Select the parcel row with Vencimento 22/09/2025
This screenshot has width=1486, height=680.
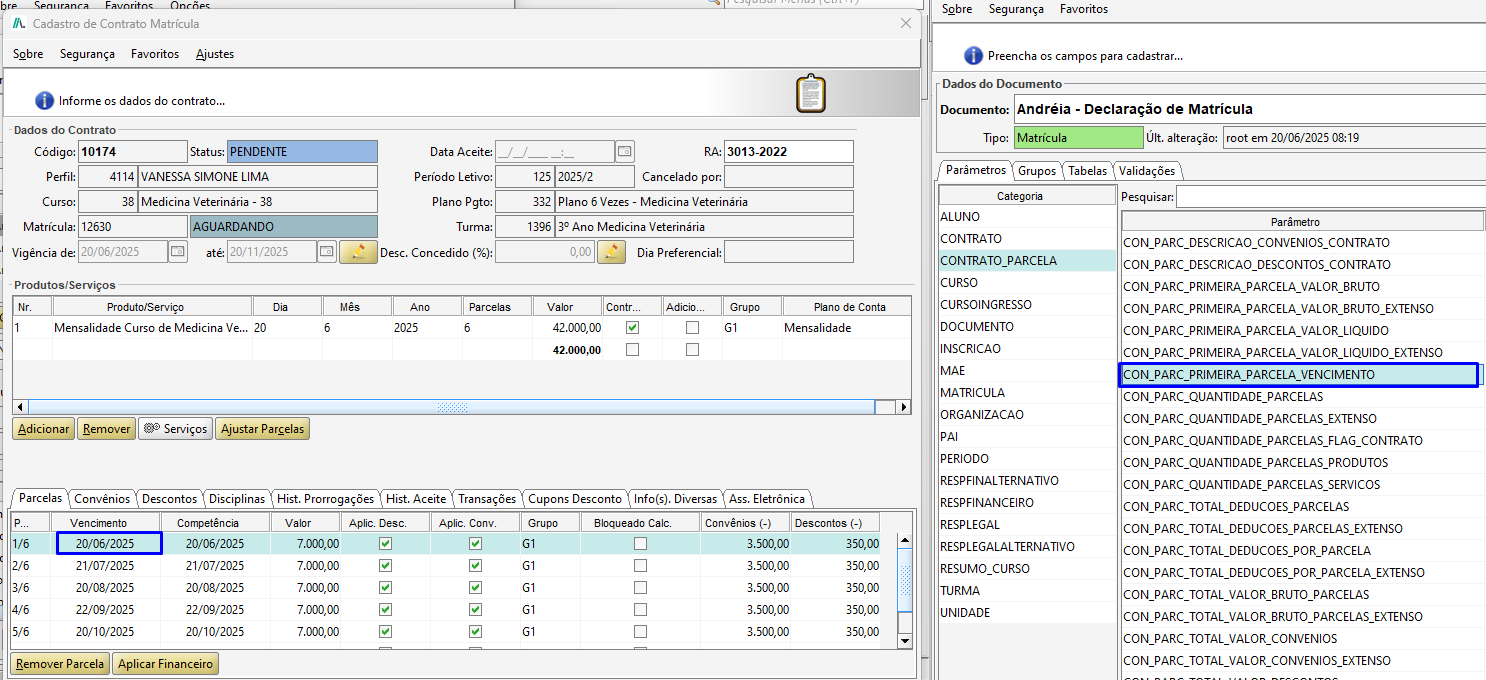point(455,610)
